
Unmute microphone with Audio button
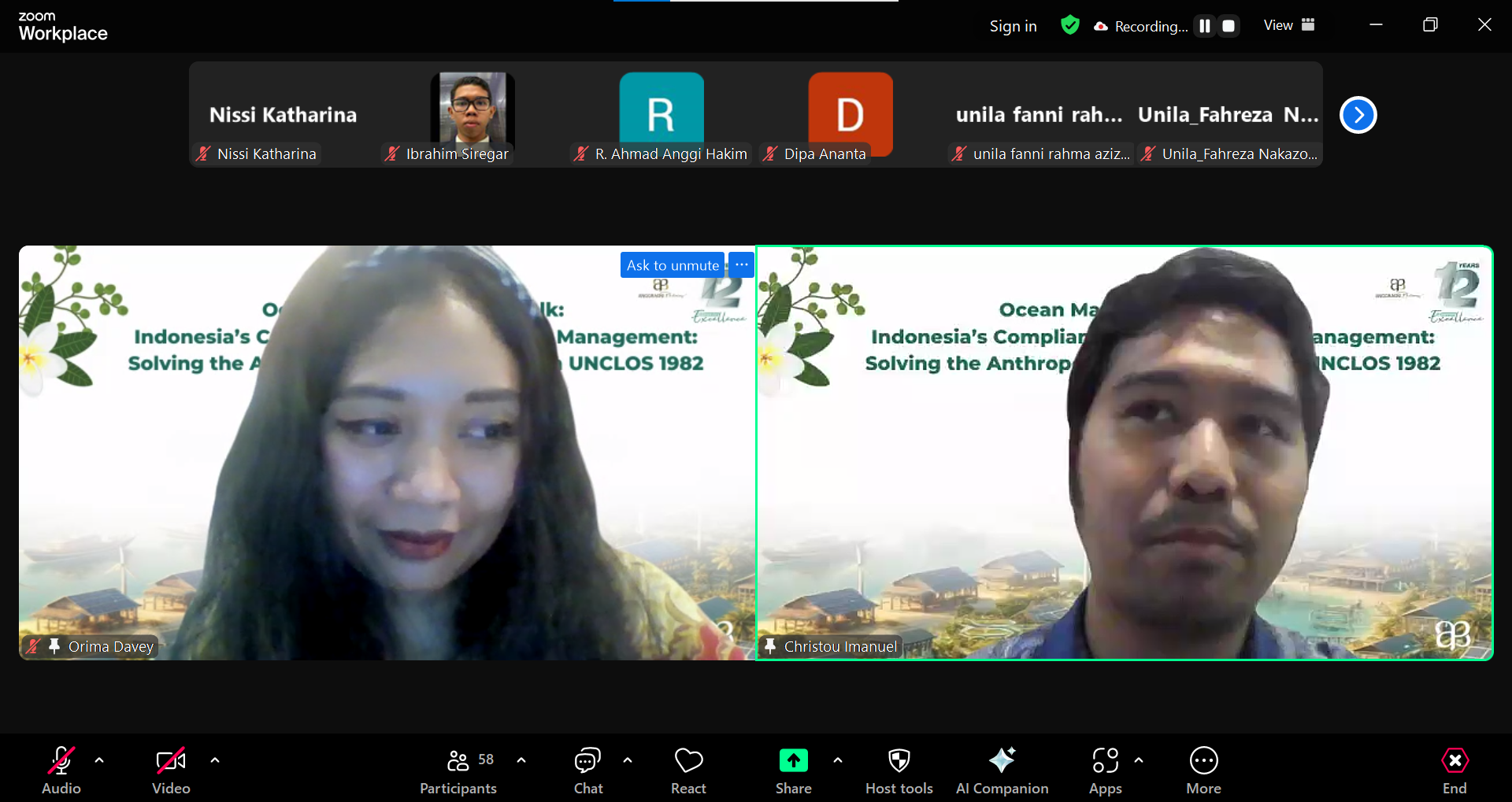point(61,771)
